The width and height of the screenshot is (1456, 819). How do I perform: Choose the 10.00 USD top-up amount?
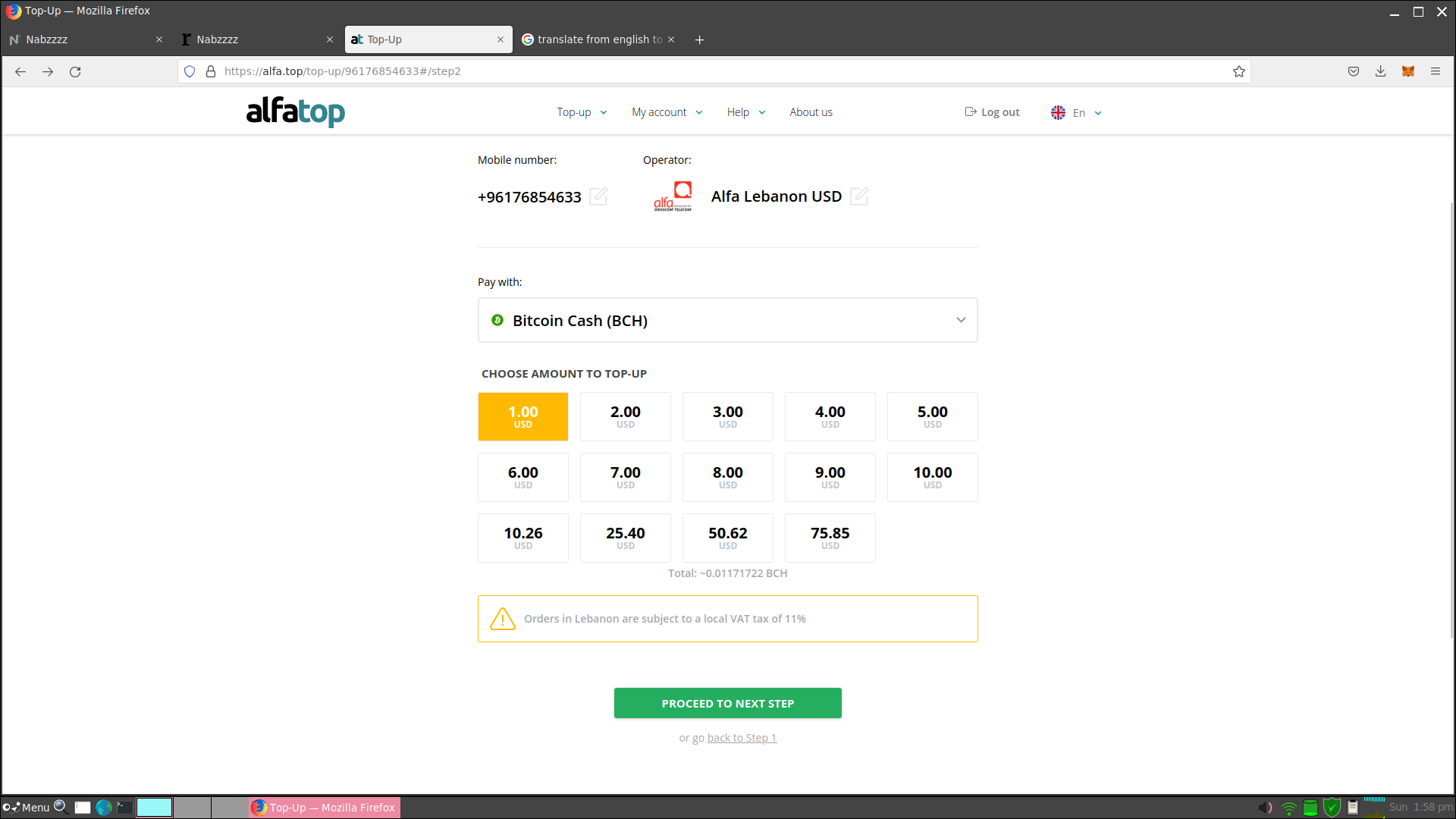933,477
